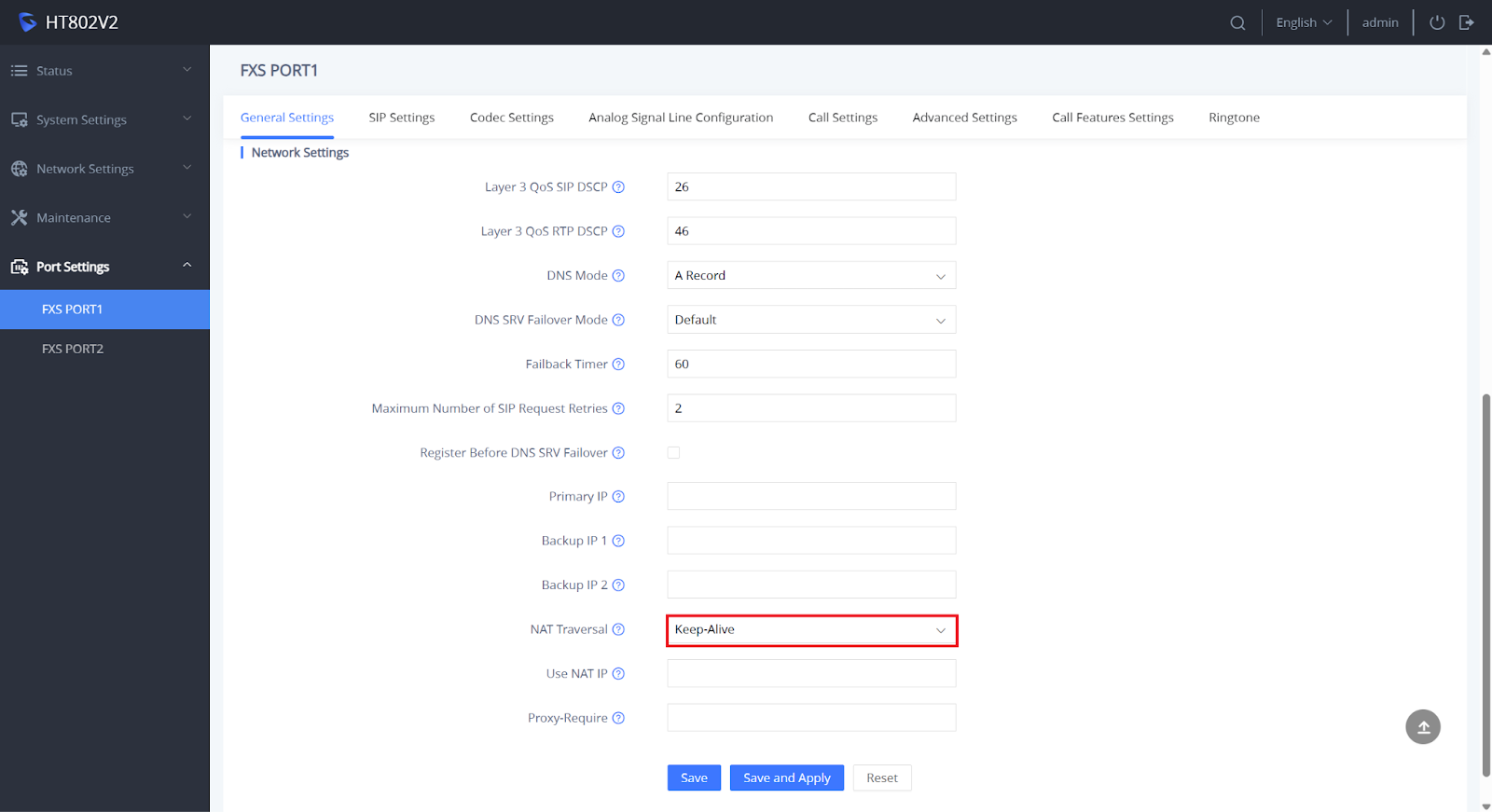The width and height of the screenshot is (1492, 812).
Task: Click the Primary IP input field
Action: pos(811,496)
